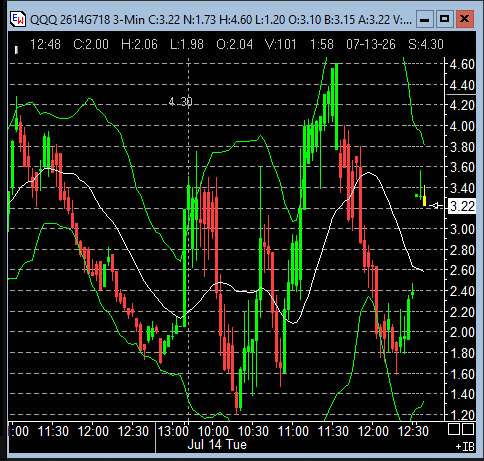The height and width of the screenshot is (461, 484).
Task: Click the 3.80 price axis label
Action: (462, 147)
